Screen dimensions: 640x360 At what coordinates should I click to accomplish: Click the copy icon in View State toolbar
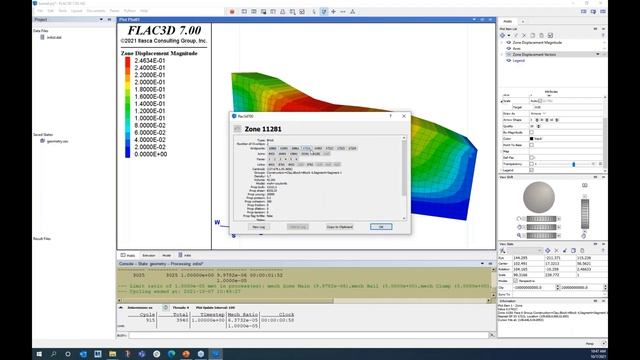[573, 250]
